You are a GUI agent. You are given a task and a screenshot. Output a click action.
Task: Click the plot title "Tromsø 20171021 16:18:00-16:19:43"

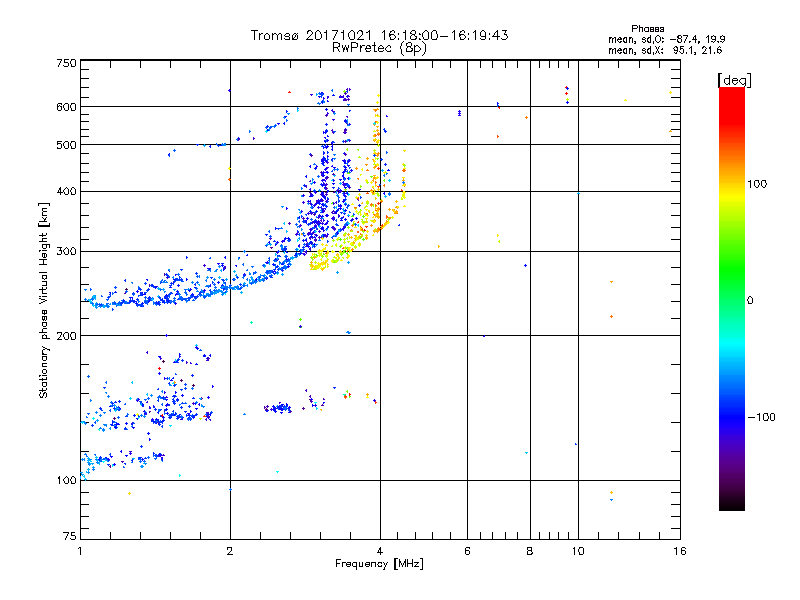(379, 35)
